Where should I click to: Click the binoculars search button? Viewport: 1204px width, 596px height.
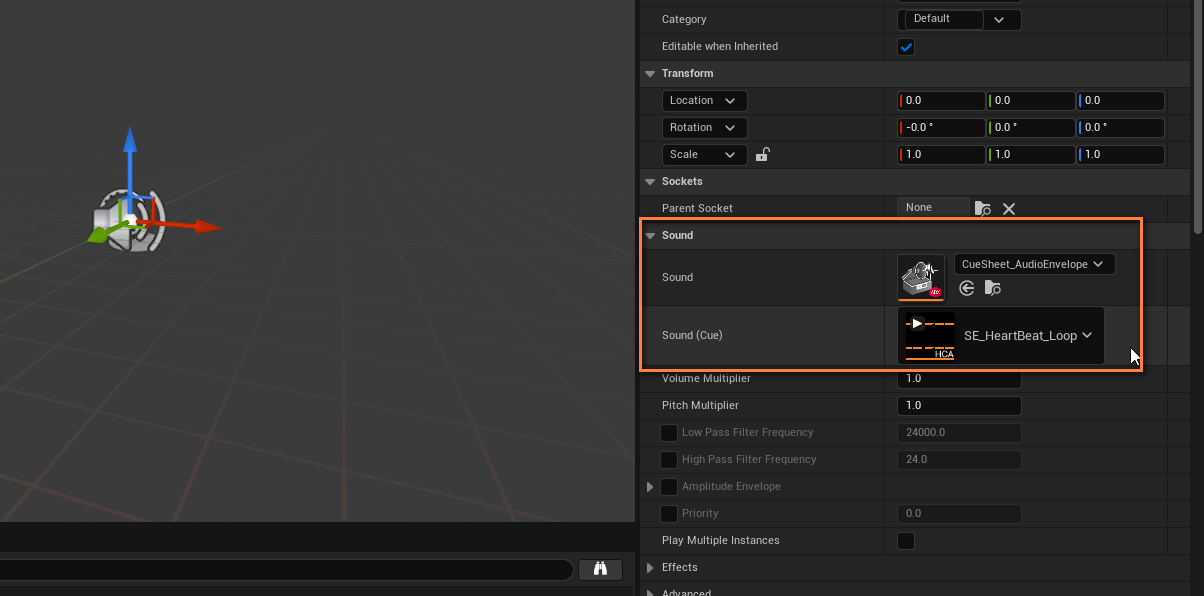click(601, 569)
